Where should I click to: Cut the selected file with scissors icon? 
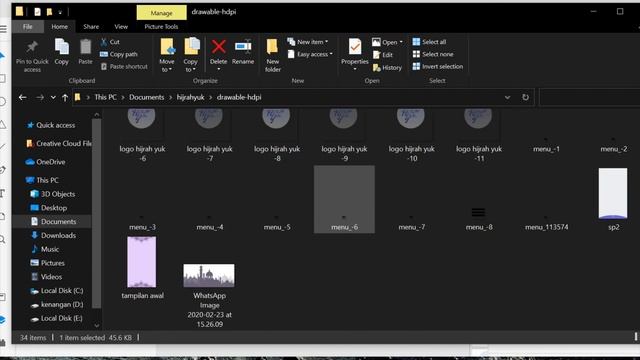coord(110,42)
